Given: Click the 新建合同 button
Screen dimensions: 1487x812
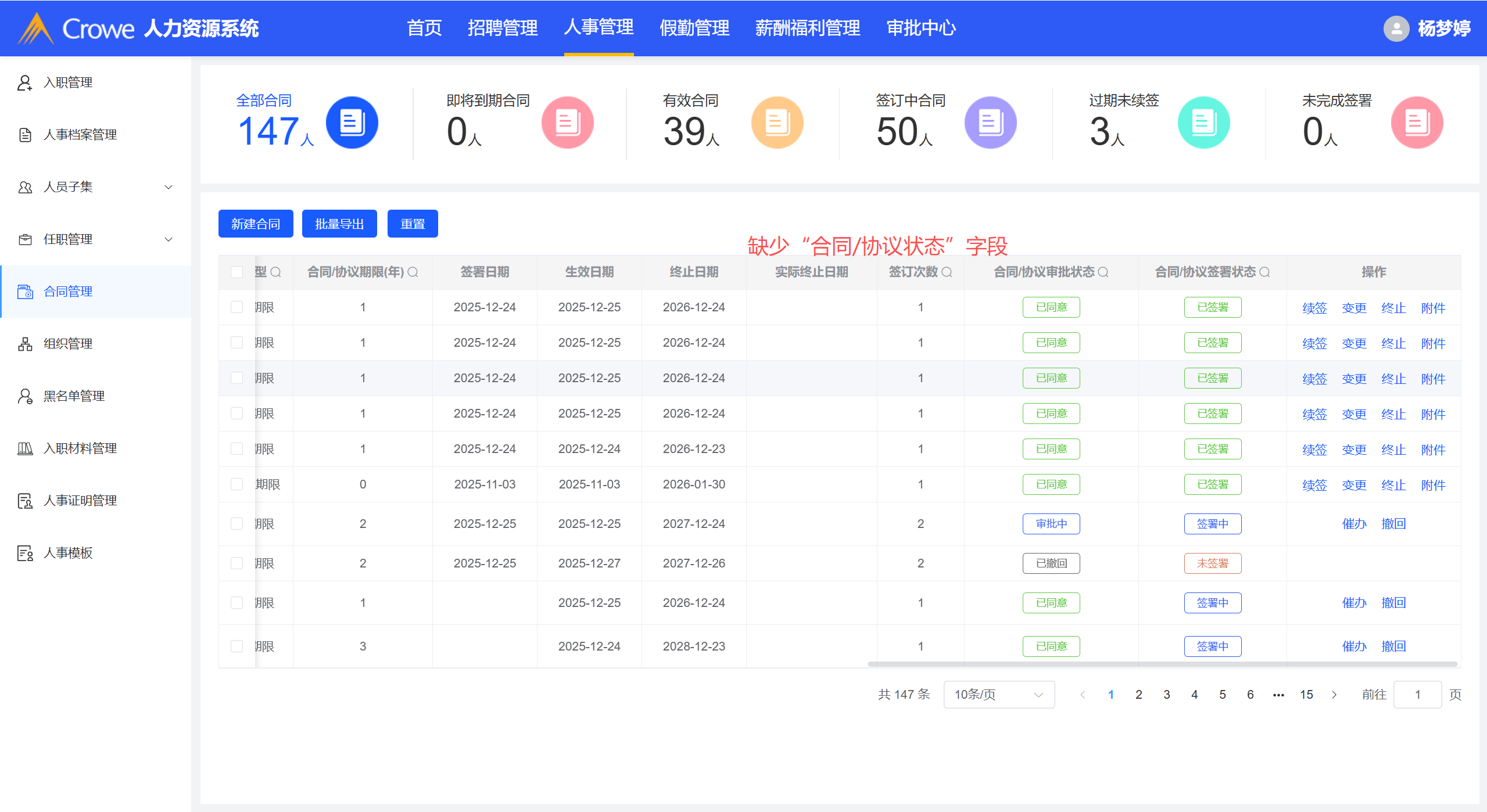Looking at the screenshot, I should (x=255, y=224).
